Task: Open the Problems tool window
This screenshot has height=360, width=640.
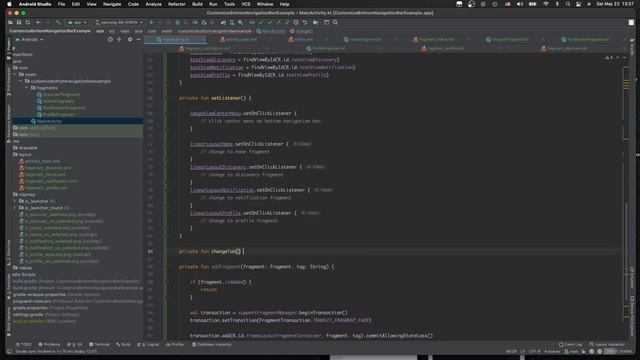Action: pyautogui.click(x=49, y=344)
